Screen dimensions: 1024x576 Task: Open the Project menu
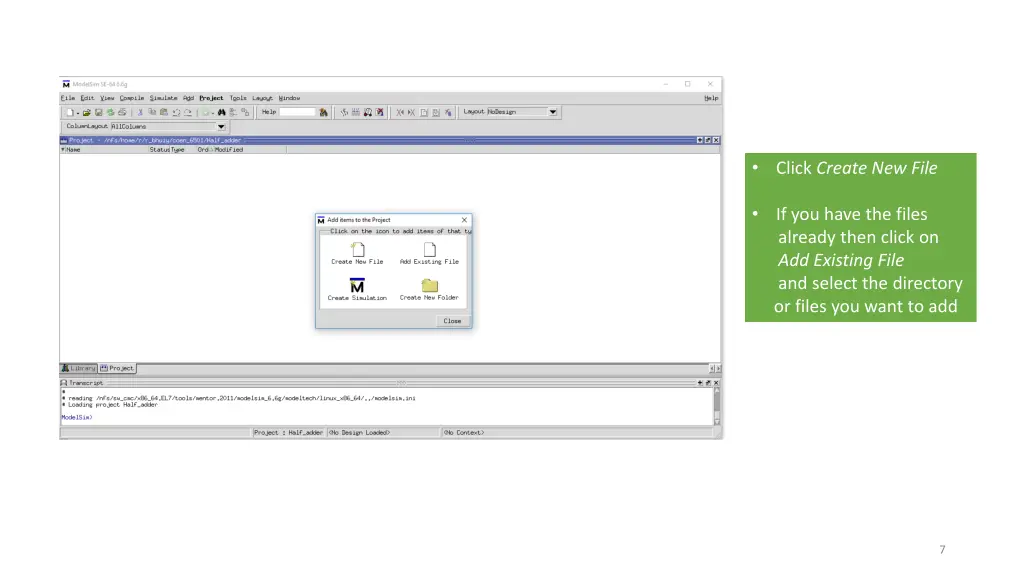[x=211, y=98]
